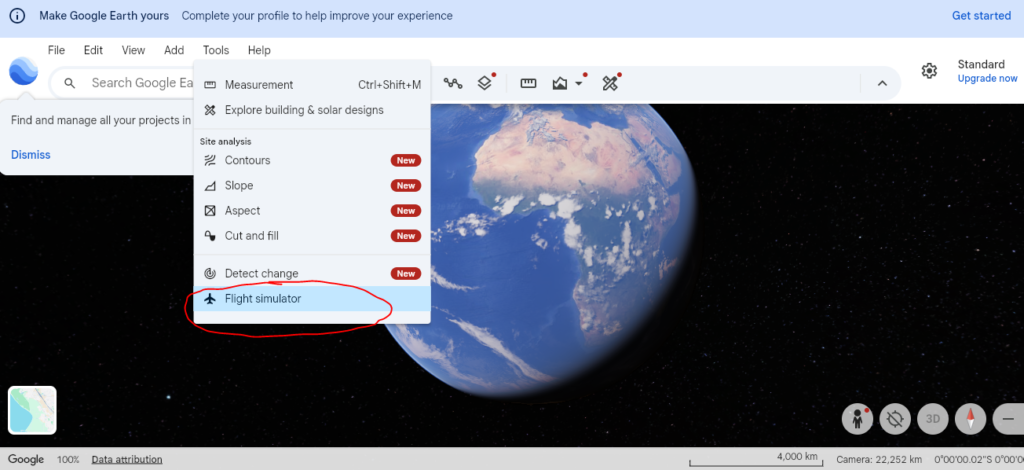Select the ruler measure tool icon
1024x470 pixels.
[x=528, y=83]
